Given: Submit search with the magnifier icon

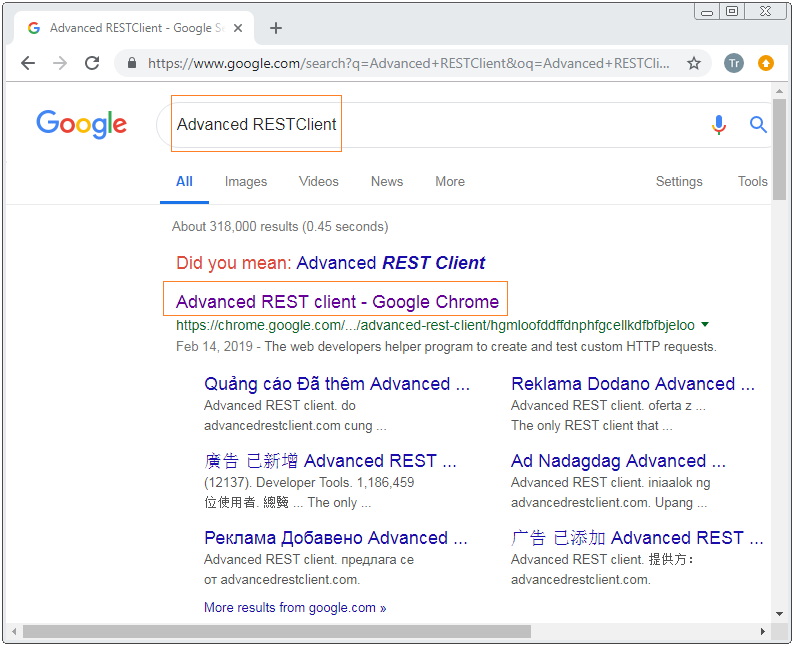Looking at the screenshot, I should click(x=758, y=124).
